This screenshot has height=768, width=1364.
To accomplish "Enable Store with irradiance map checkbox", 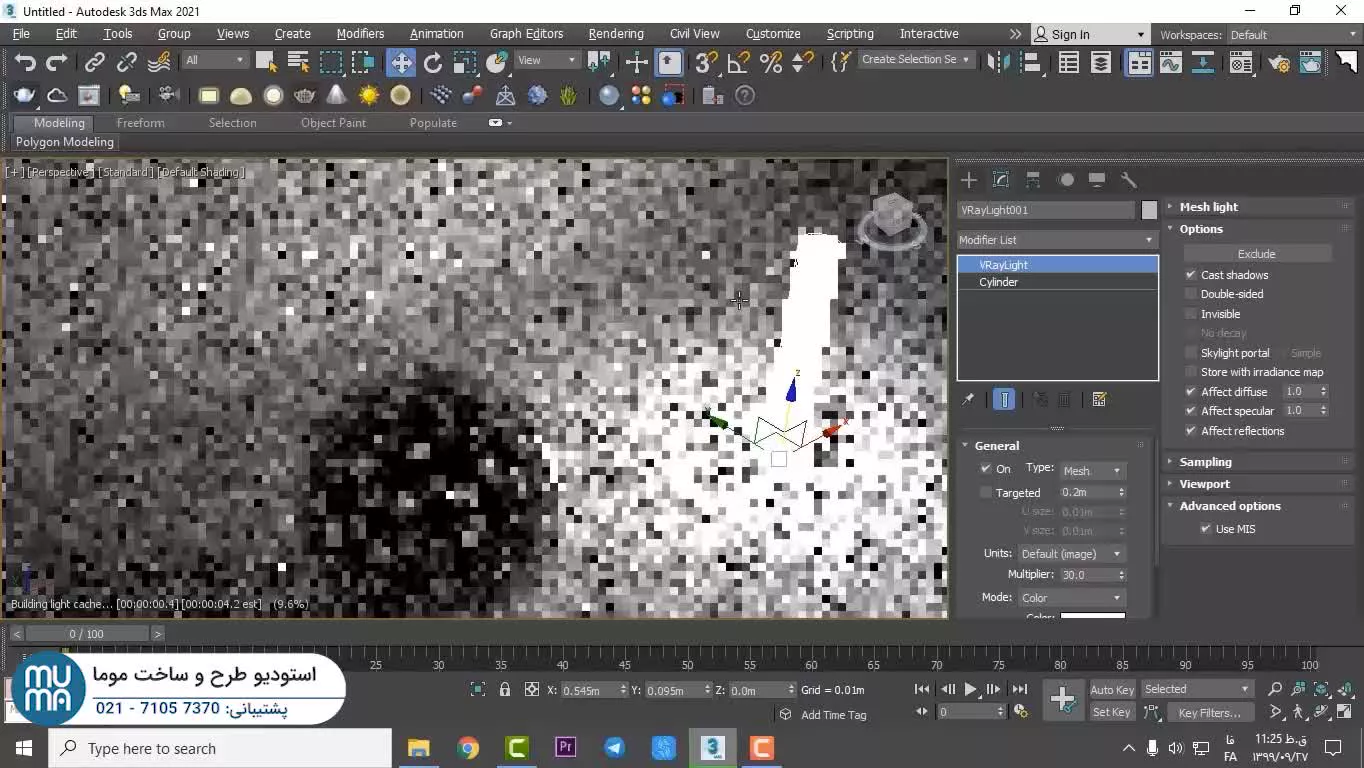I will click(x=1191, y=372).
